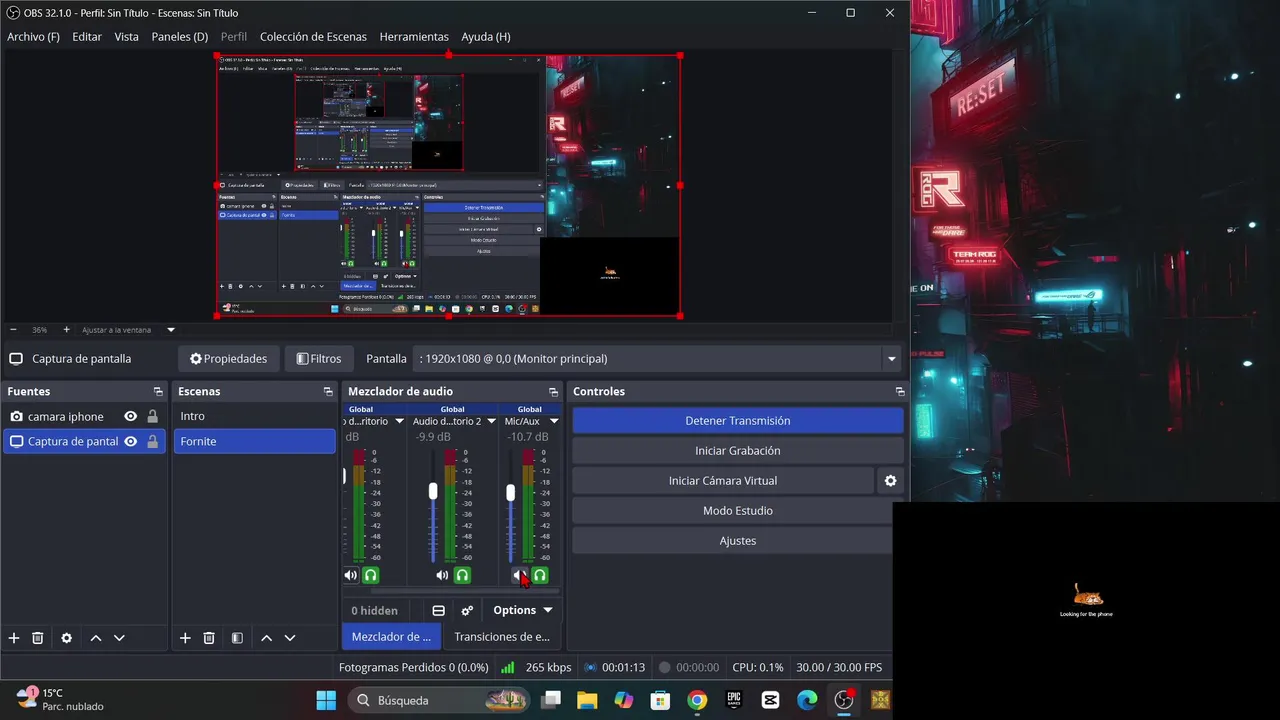
Task: Expand the leftmost d...ritorio channel dropdown arrow
Action: click(x=399, y=422)
